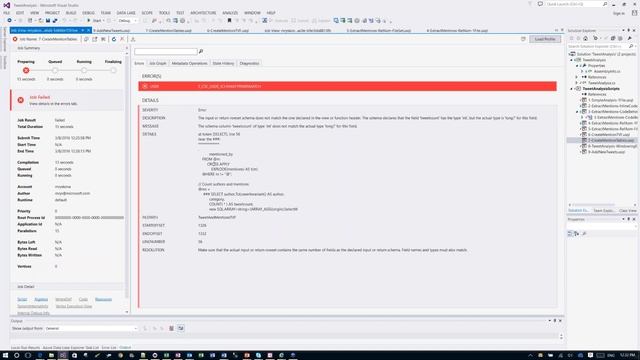Click the Class View tab
Viewport: 640px width, 360px height.
pyautogui.click(x=628, y=211)
